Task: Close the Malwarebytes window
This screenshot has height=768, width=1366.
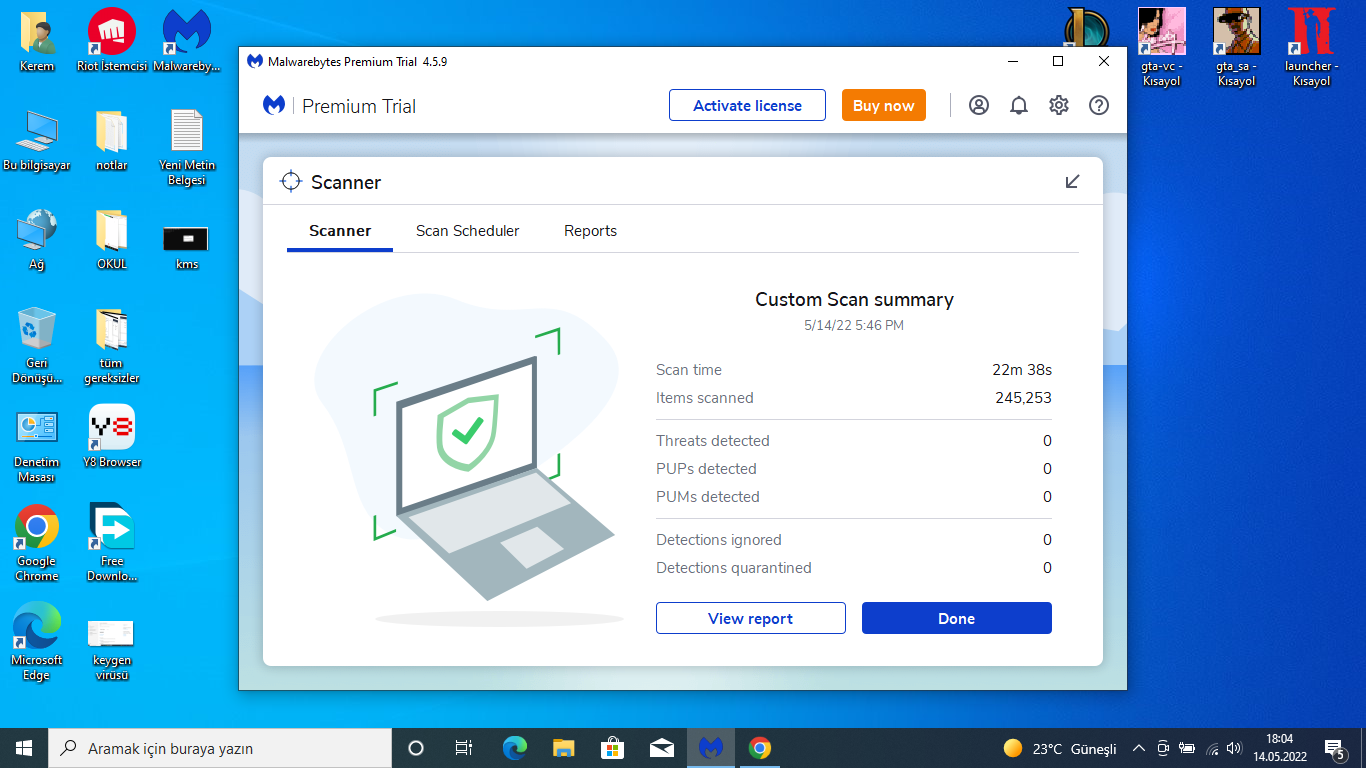Action: coord(1104,61)
